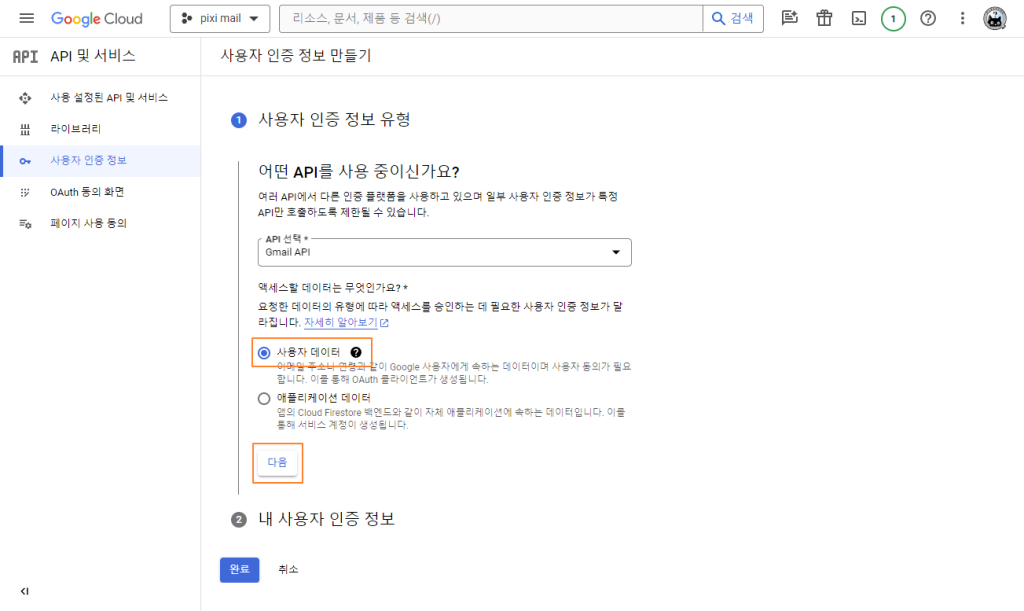Click the 검색 search button

click(x=733, y=18)
